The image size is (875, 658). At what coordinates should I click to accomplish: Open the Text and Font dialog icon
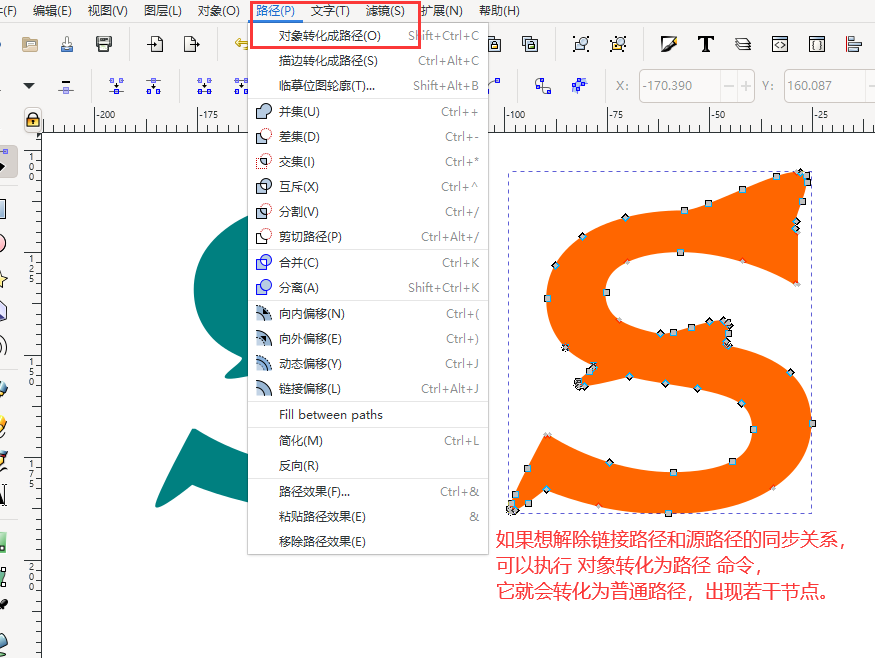705,44
